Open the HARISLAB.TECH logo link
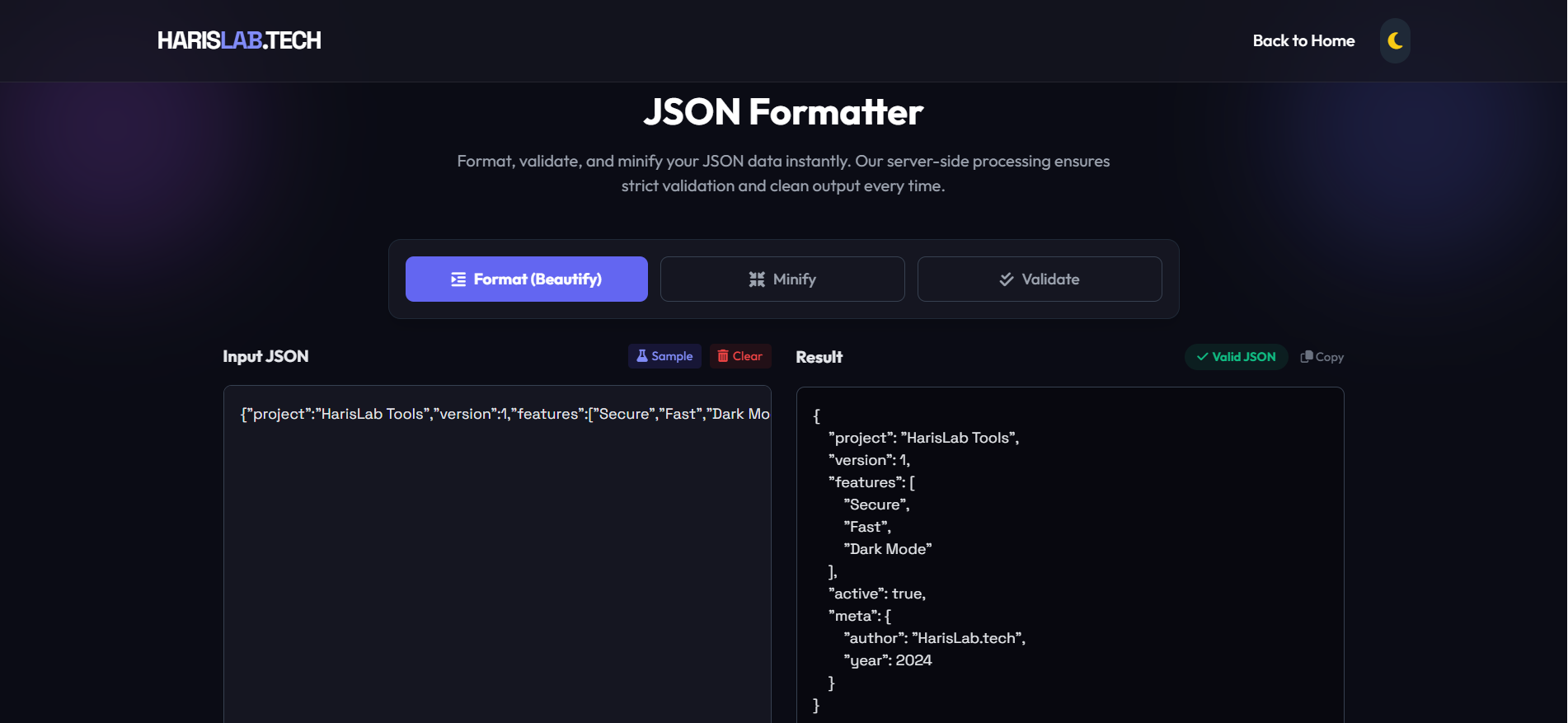Viewport: 1568px width, 723px height. (239, 40)
